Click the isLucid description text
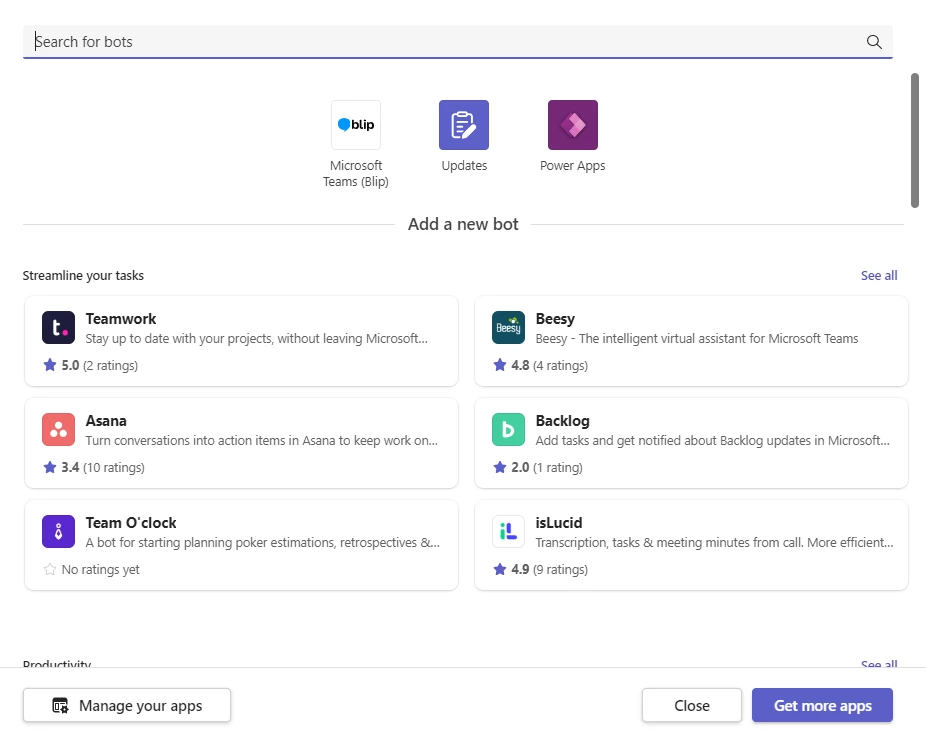 point(714,543)
